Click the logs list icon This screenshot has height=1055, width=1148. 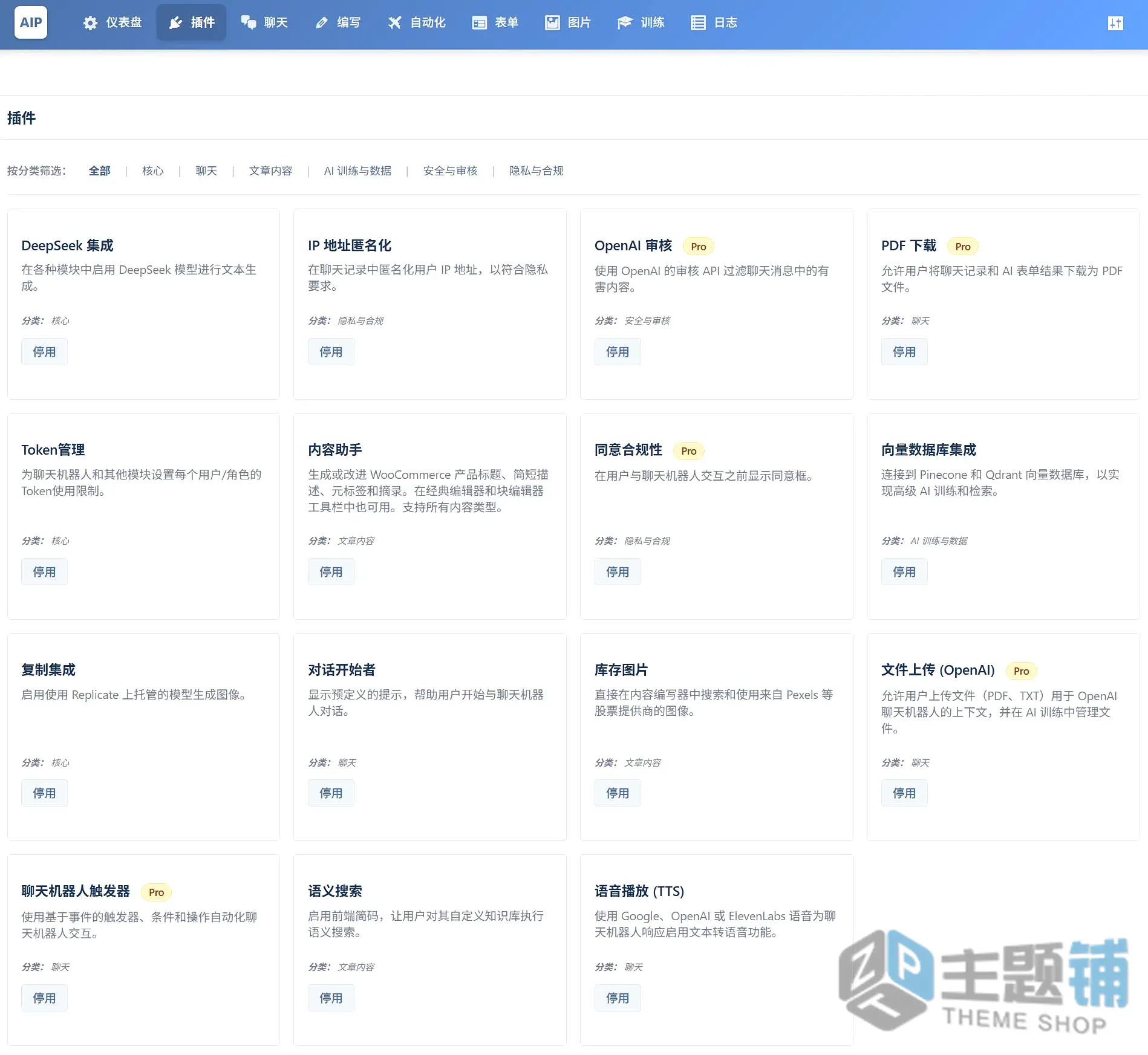(698, 23)
